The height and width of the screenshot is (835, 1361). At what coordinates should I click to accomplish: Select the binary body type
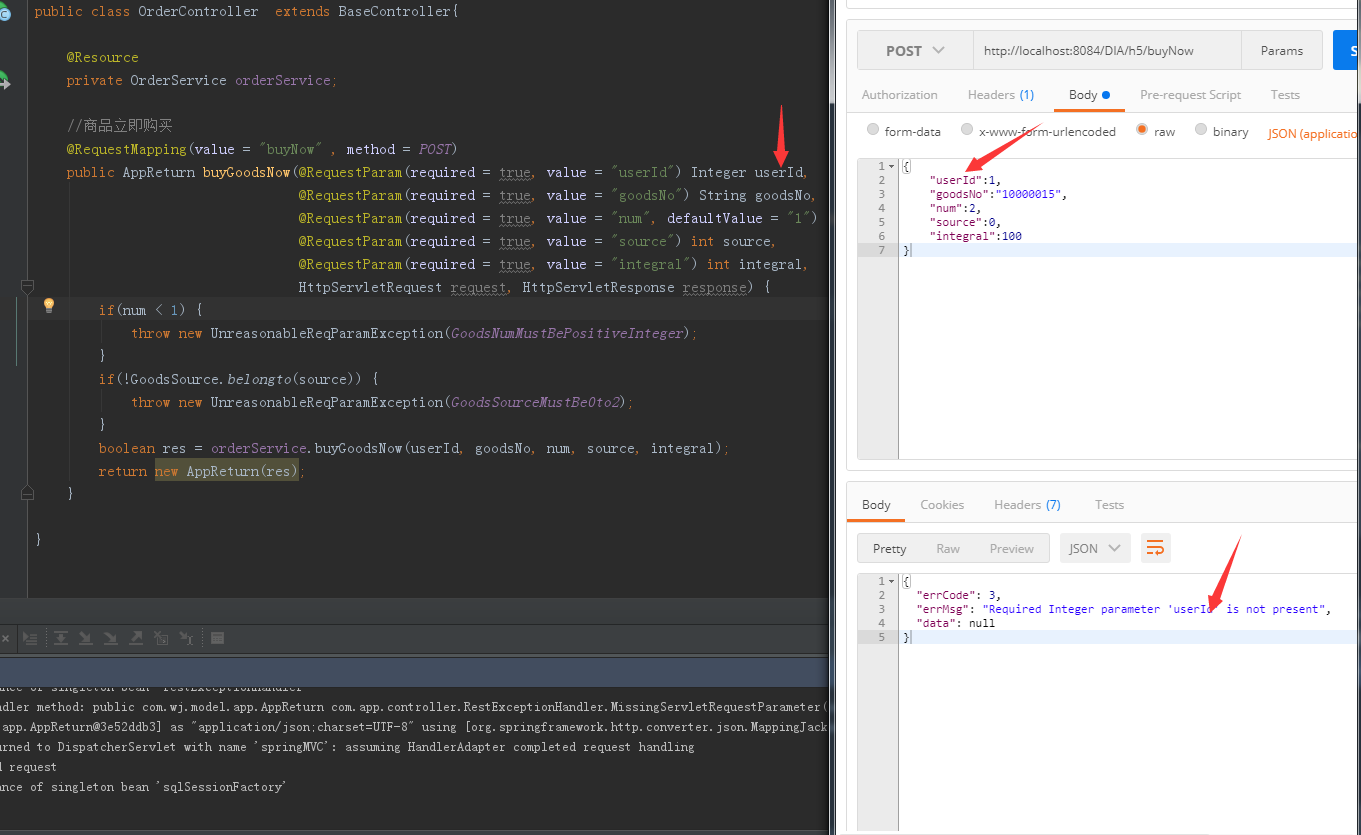pos(1201,130)
